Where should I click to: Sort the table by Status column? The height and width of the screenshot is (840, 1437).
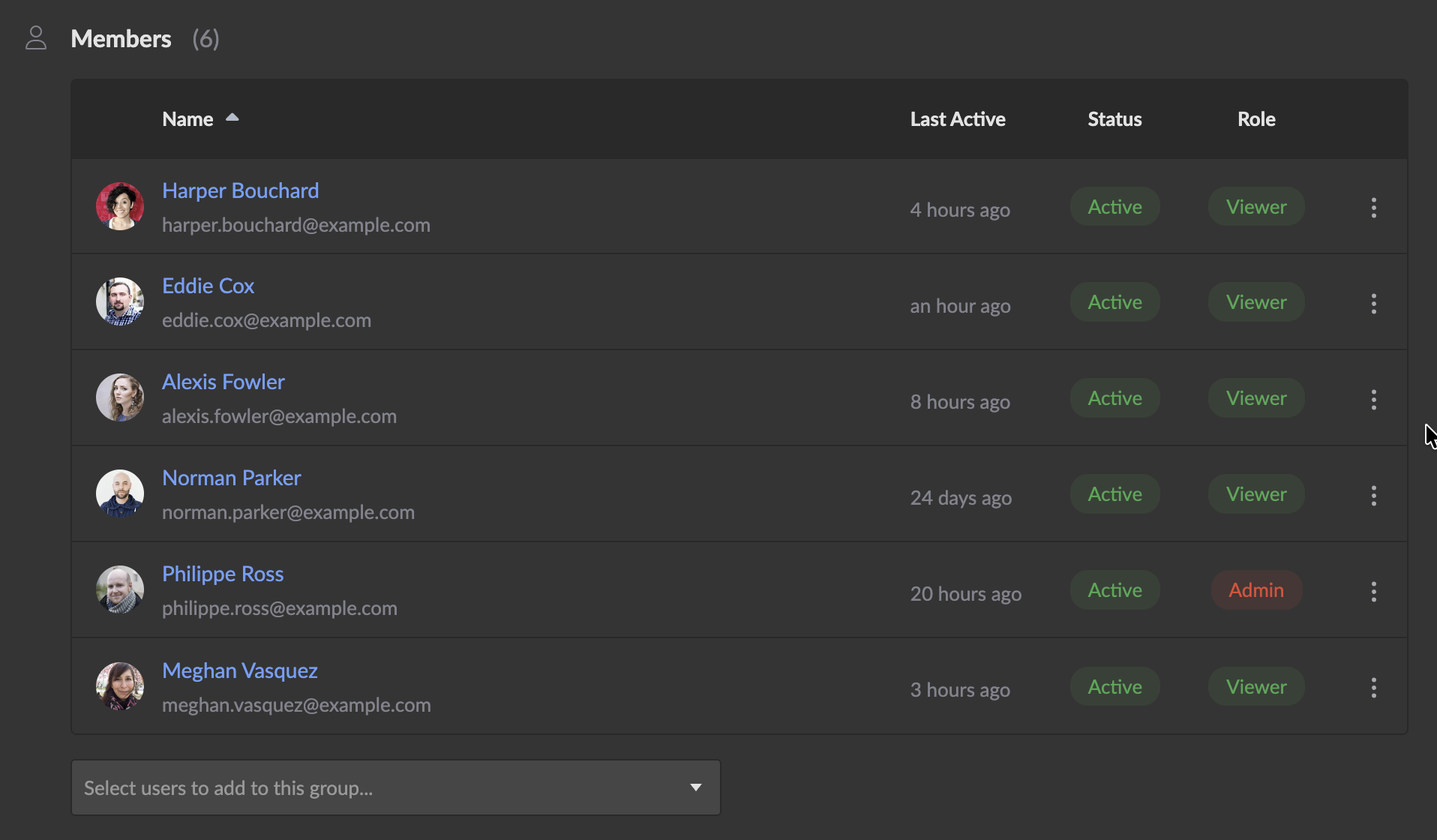tap(1114, 119)
